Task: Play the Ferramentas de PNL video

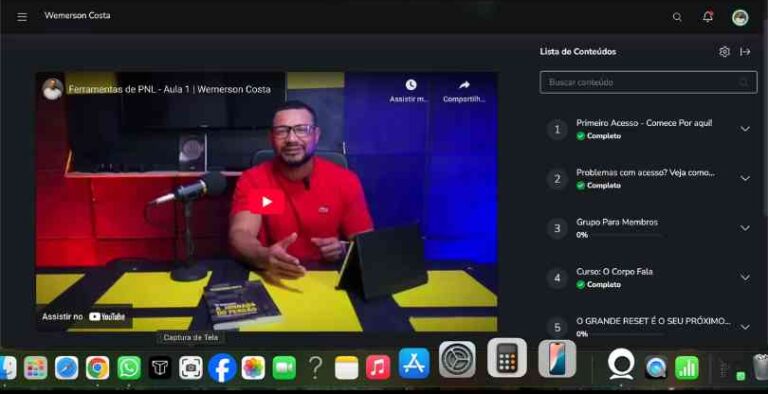Action: point(266,201)
